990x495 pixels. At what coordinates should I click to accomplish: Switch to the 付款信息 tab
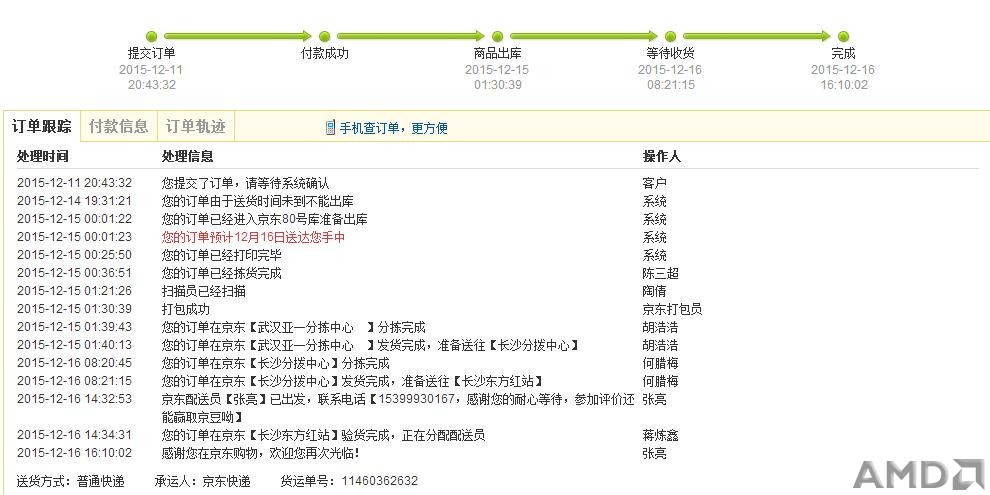(x=119, y=126)
